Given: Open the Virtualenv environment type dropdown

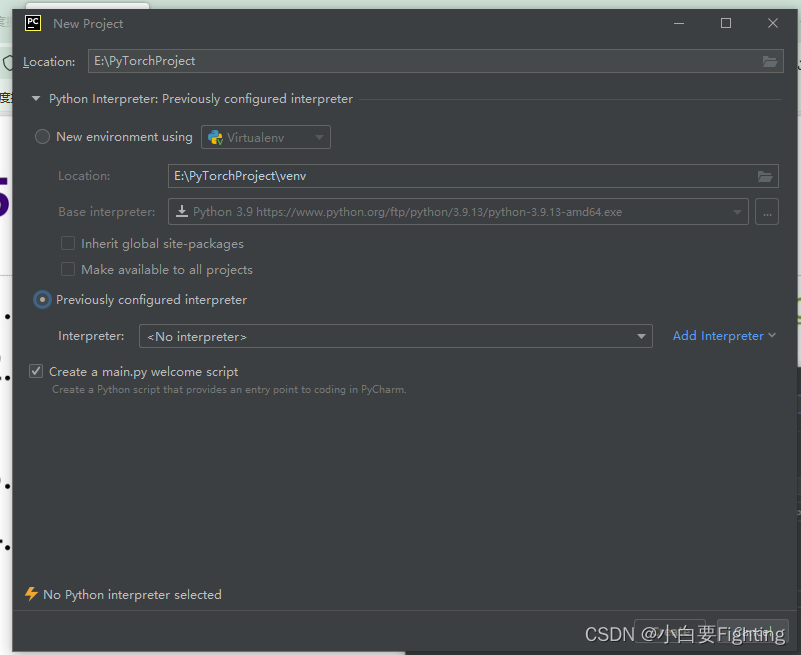Looking at the screenshot, I should pyautogui.click(x=266, y=137).
